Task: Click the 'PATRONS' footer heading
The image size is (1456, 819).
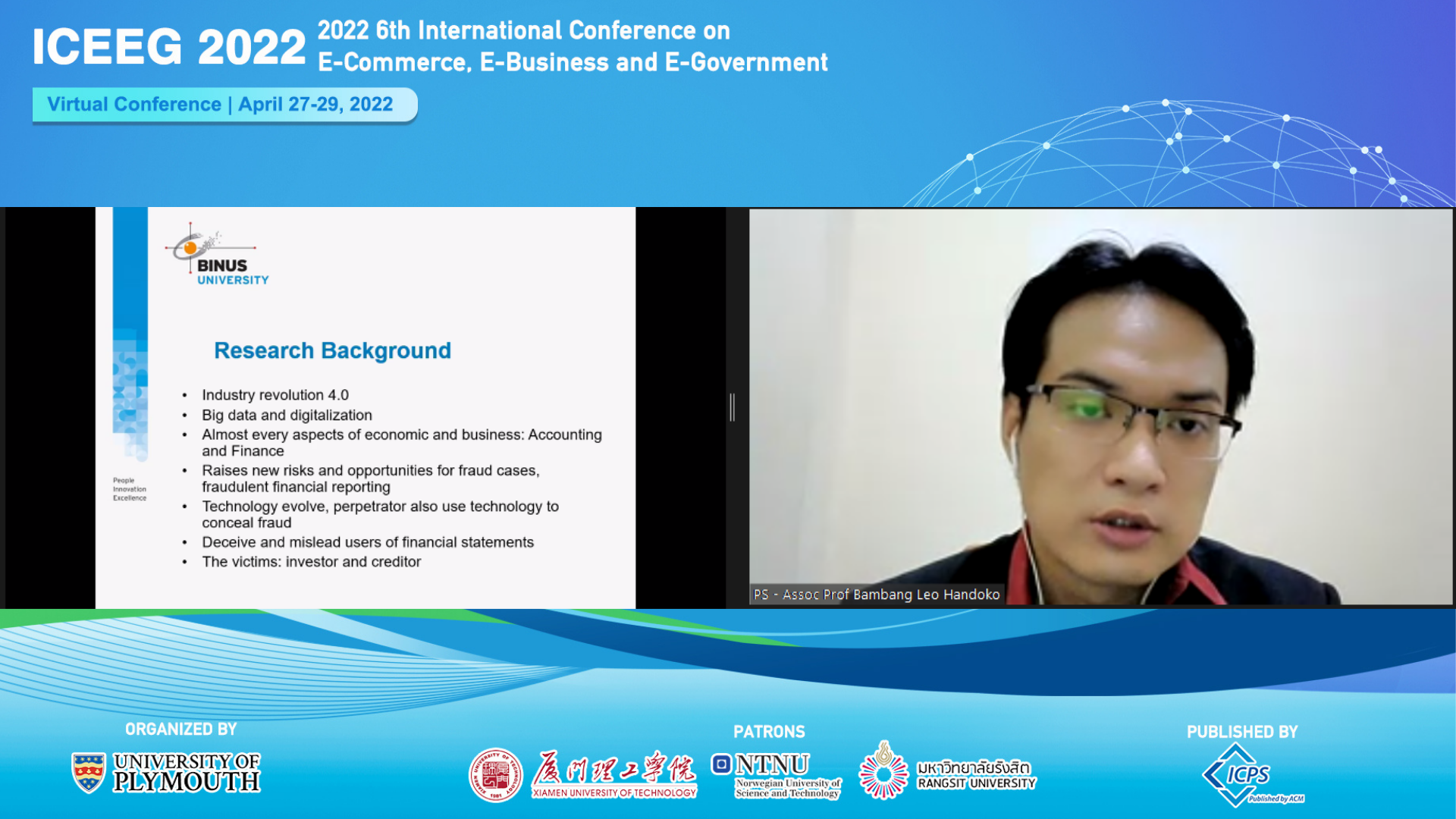Action: coord(770,732)
